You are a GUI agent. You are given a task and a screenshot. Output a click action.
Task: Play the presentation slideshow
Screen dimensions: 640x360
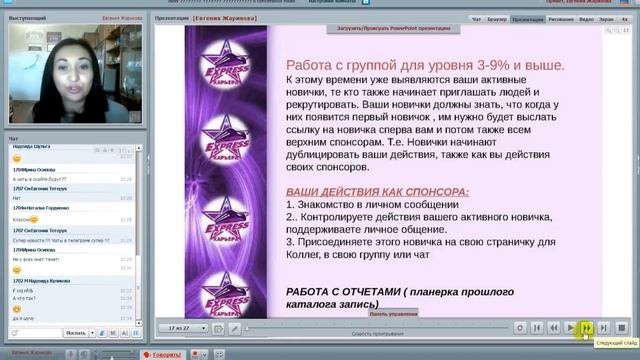point(570,328)
